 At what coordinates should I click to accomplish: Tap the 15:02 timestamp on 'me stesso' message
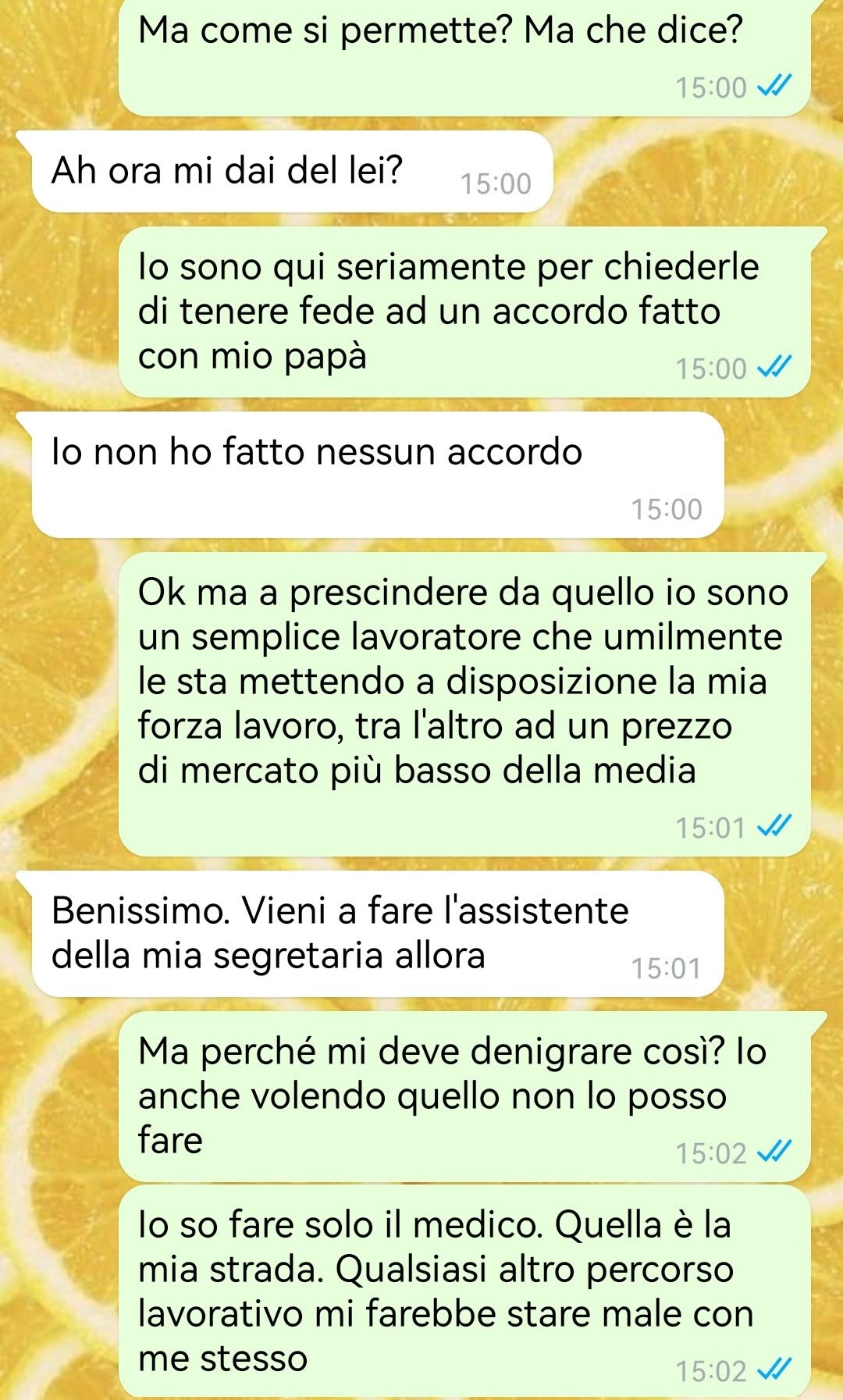pyautogui.click(x=711, y=1370)
